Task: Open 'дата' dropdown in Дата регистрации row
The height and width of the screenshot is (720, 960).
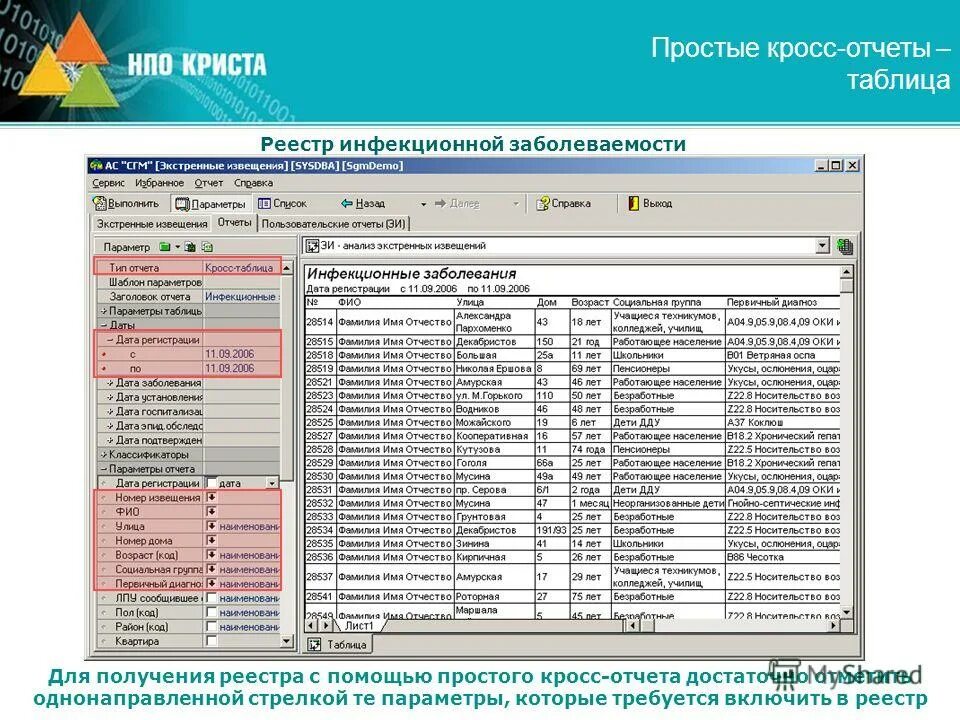Action: pos(272,484)
